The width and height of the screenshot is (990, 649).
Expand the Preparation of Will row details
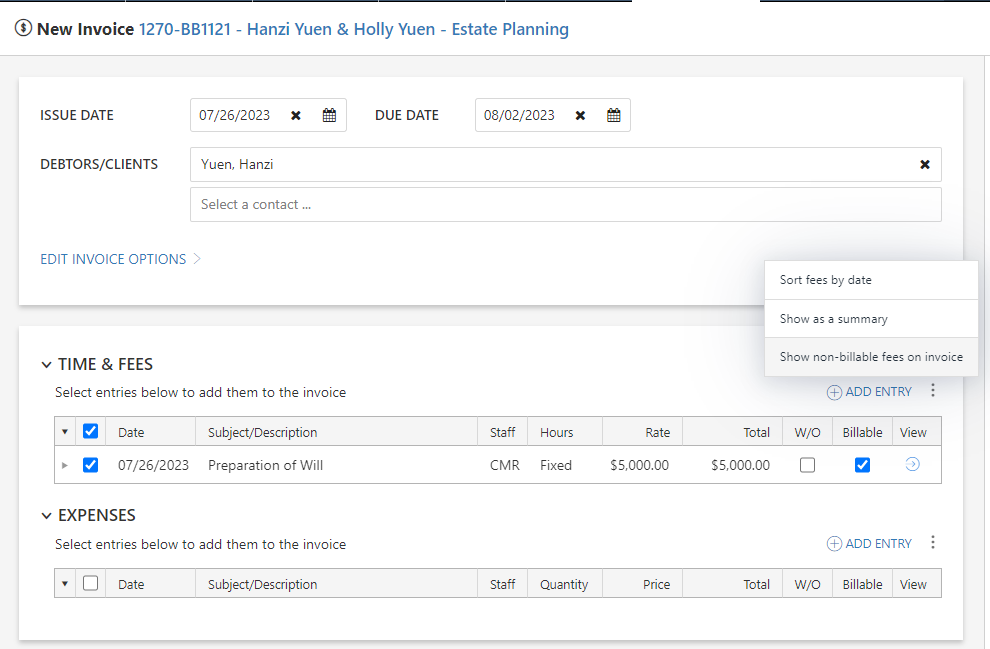pos(65,464)
